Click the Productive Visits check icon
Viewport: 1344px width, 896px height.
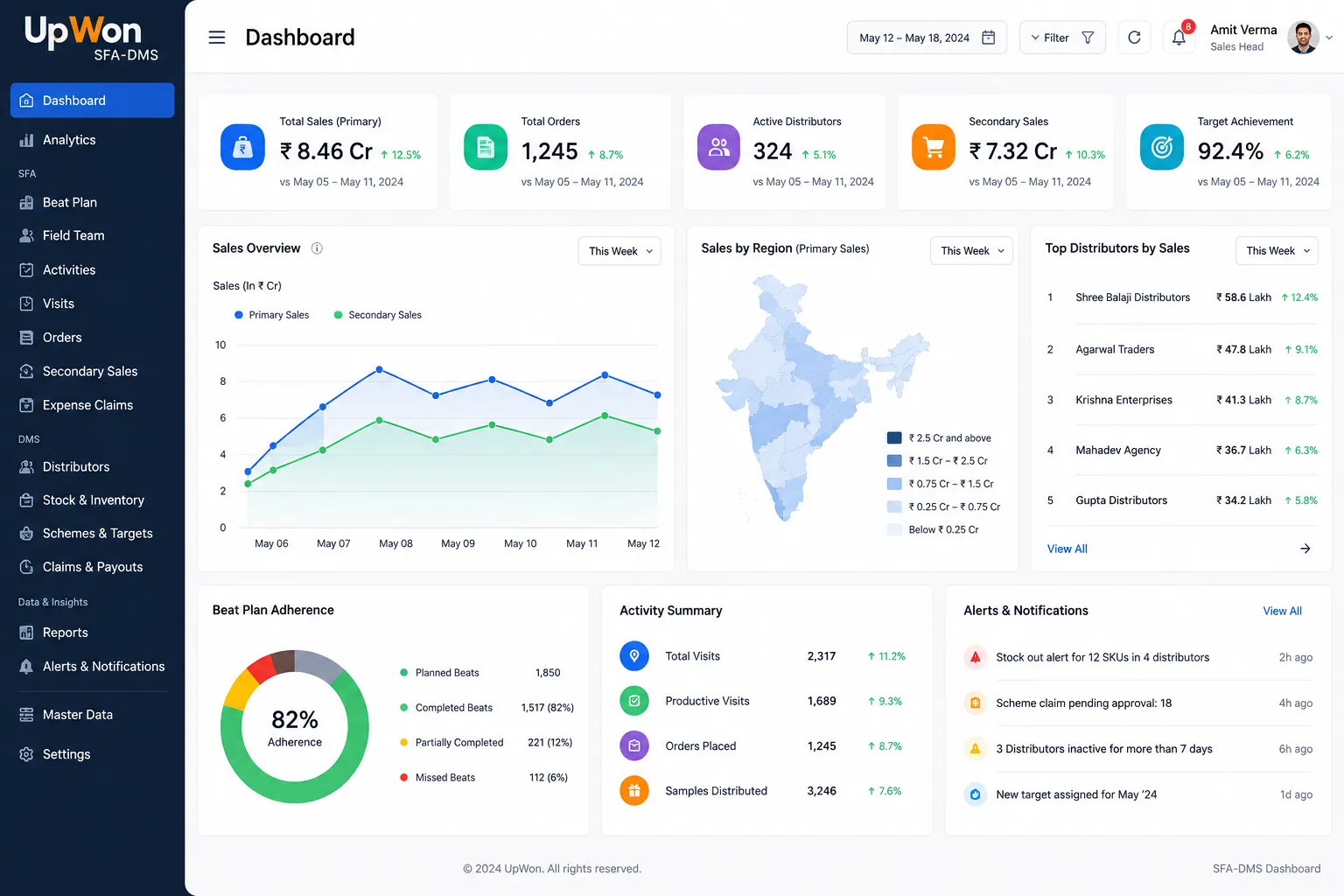(x=634, y=701)
